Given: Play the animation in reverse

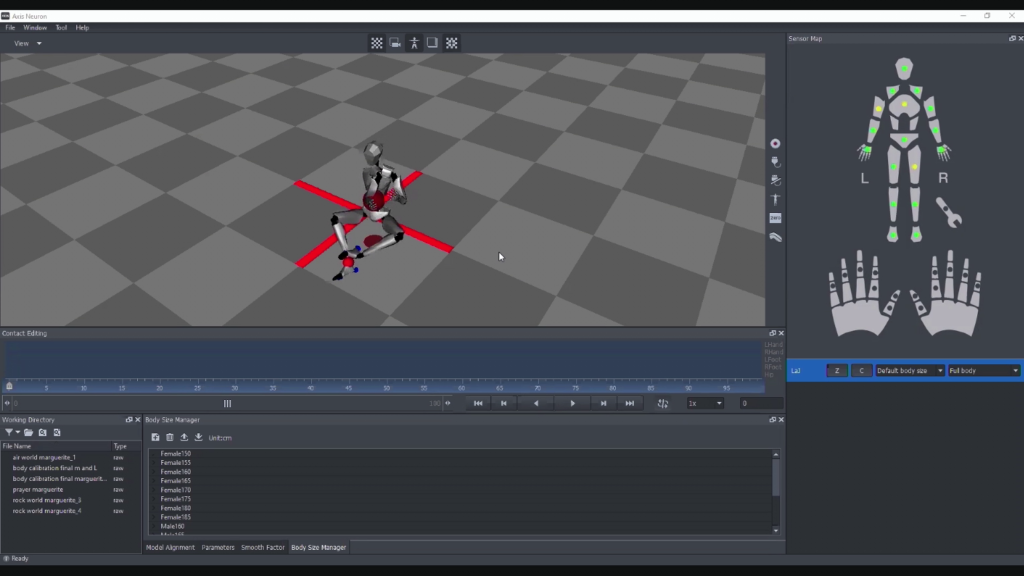Looking at the screenshot, I should tap(536, 404).
